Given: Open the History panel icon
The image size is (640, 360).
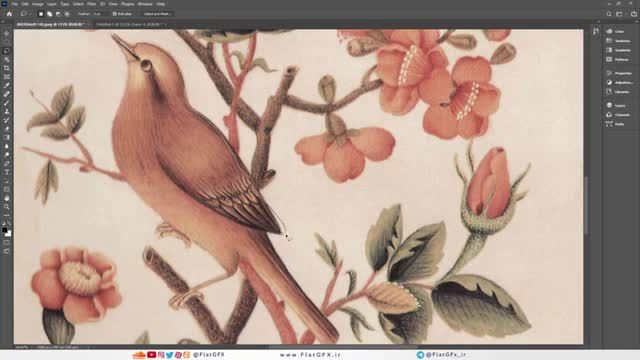Looking at the screenshot, I should tap(596, 31).
